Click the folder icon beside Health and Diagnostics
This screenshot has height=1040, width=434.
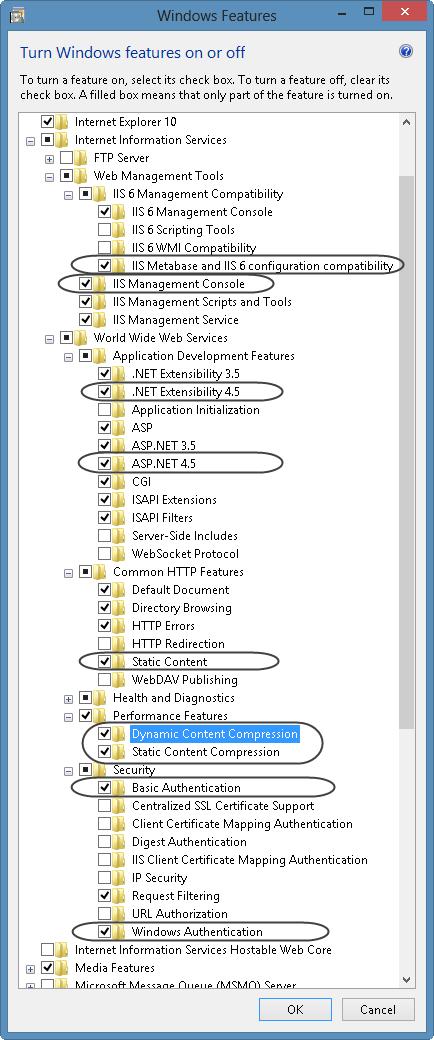[100, 698]
